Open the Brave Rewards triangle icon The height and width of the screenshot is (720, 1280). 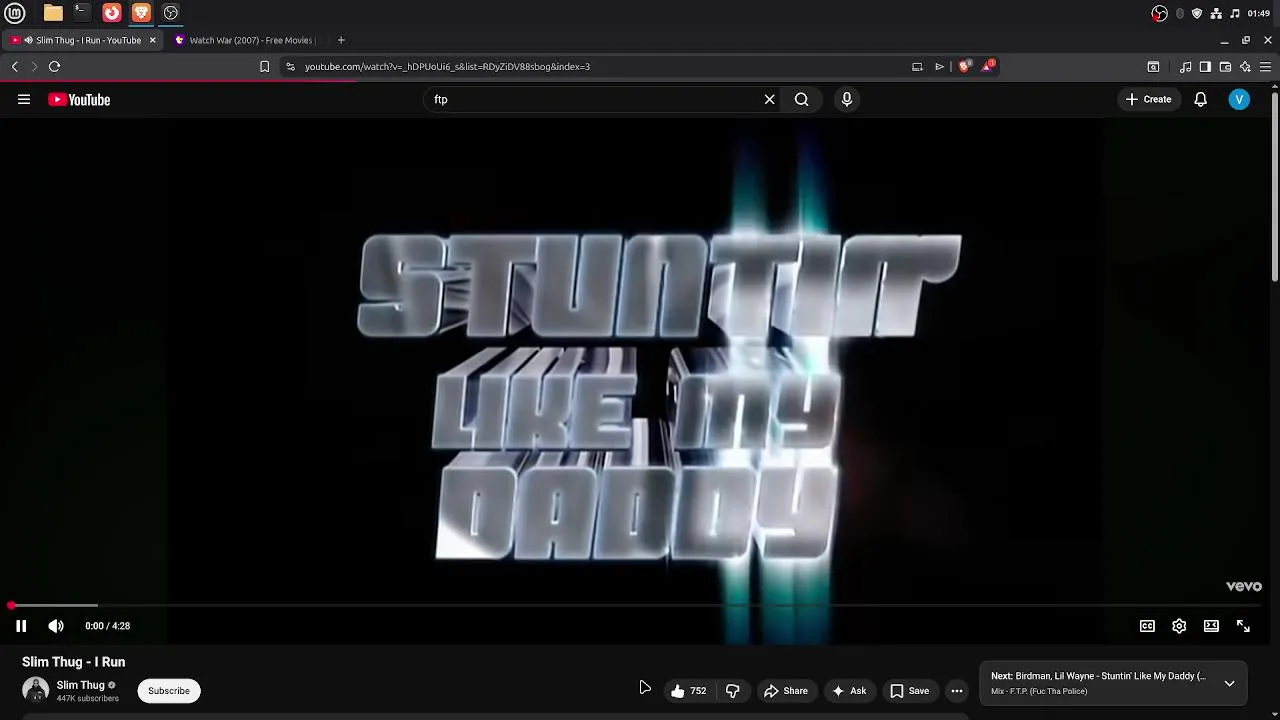(x=989, y=66)
